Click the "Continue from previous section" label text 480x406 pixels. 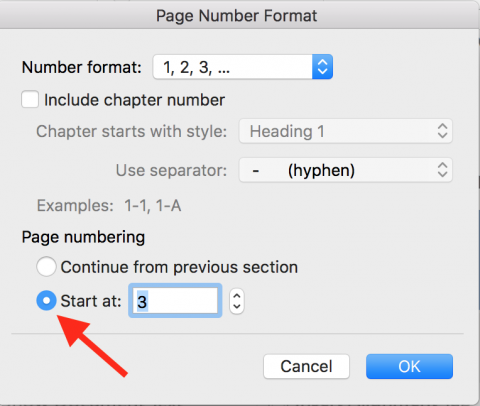(179, 267)
